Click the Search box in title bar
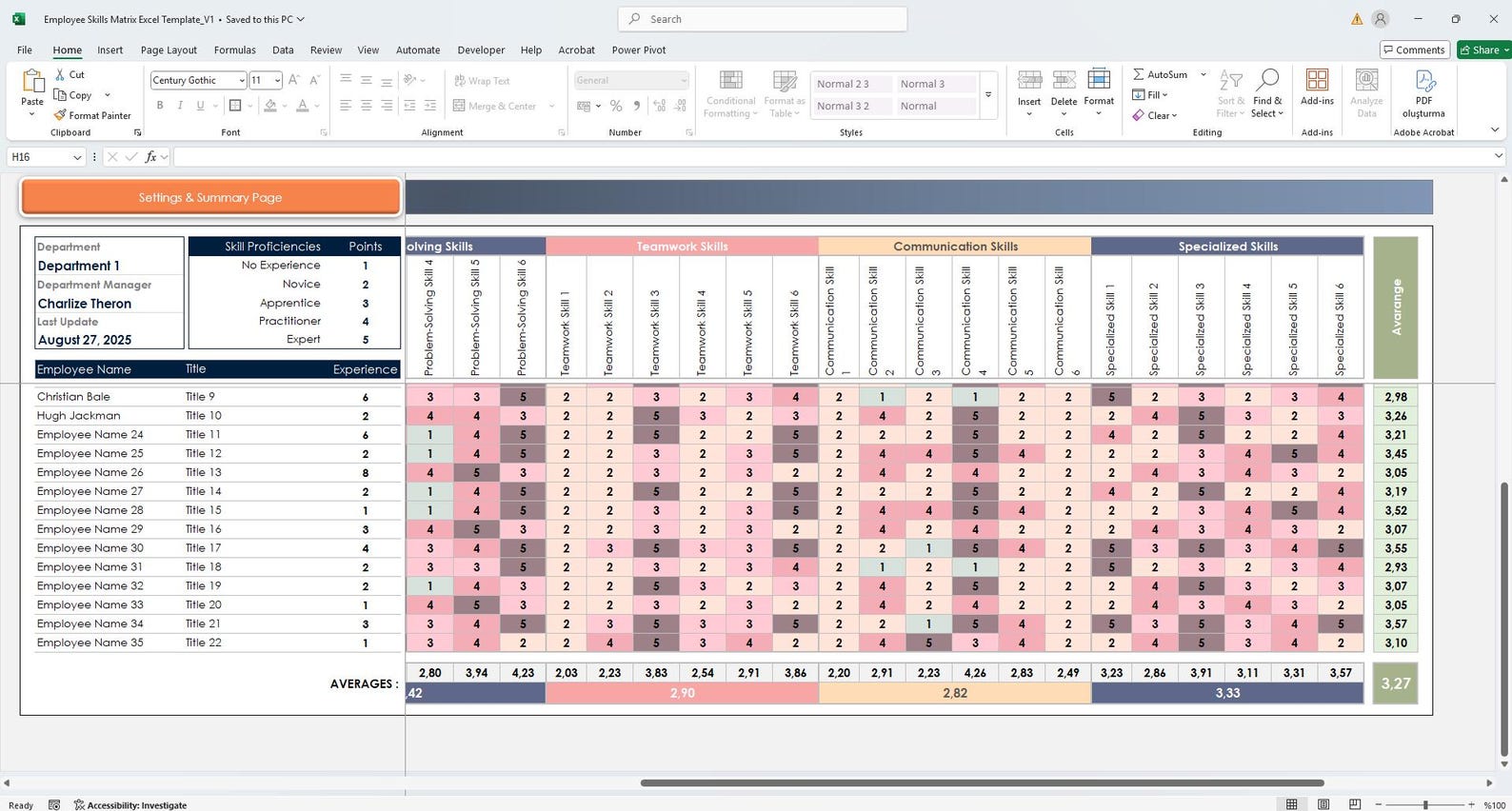Screen dimensions: 1512x811 pos(763,19)
